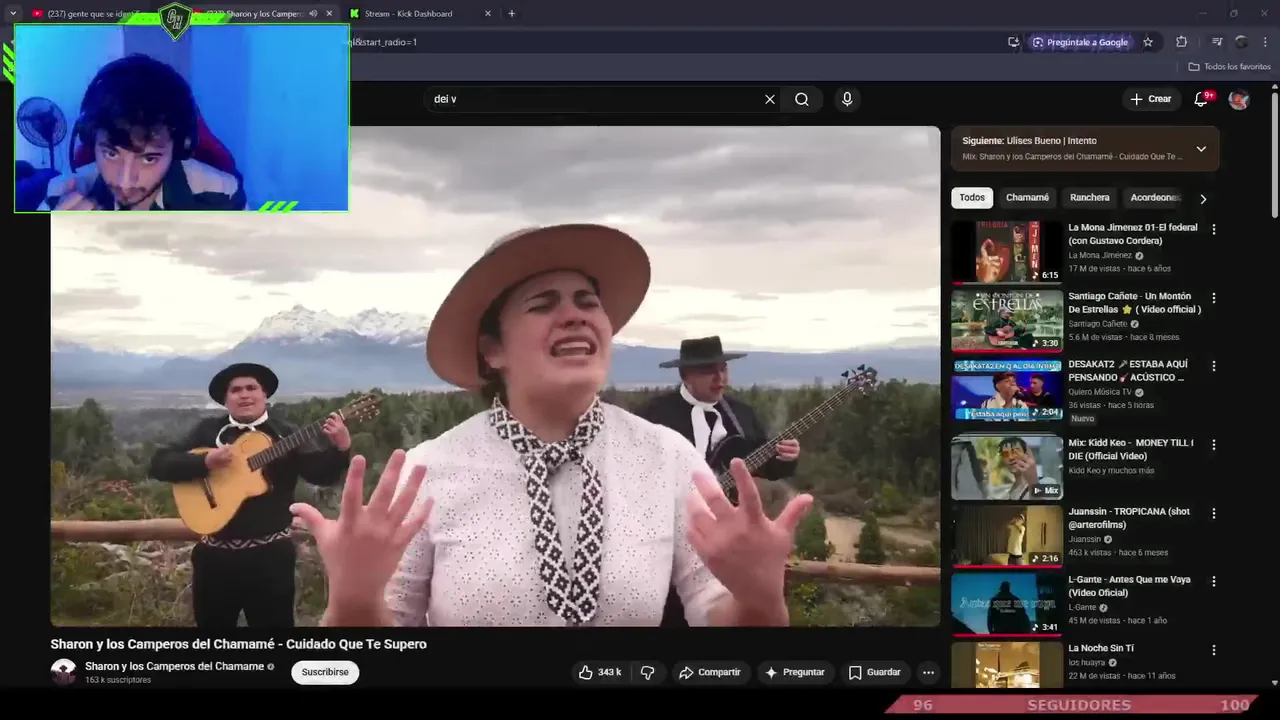Show more filter chips with right arrow
Viewport: 1280px width, 720px height.
point(1203,198)
